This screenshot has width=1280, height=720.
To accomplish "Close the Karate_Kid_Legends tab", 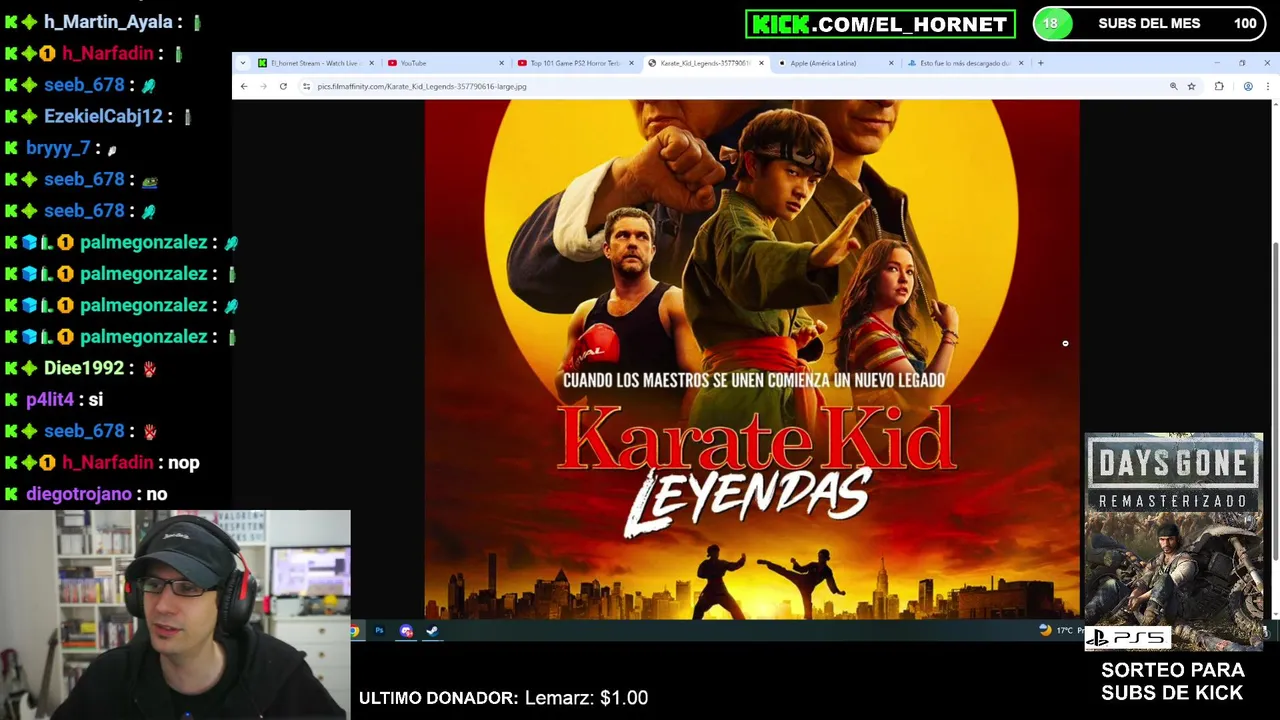I will 761,63.
